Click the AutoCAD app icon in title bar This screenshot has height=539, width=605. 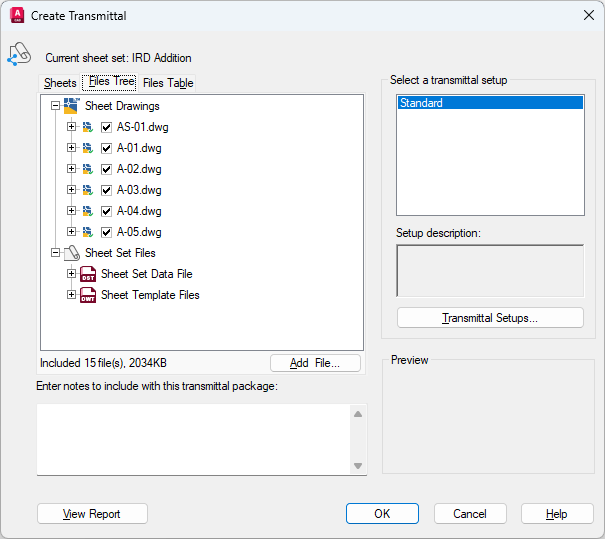pyautogui.click(x=16, y=16)
